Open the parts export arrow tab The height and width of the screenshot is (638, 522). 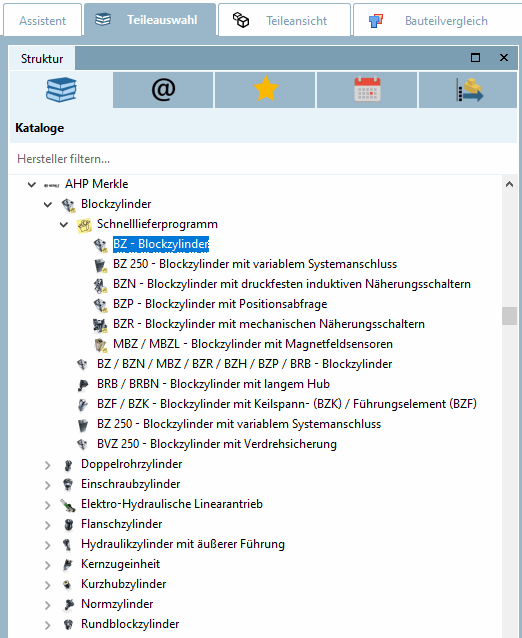click(468, 90)
